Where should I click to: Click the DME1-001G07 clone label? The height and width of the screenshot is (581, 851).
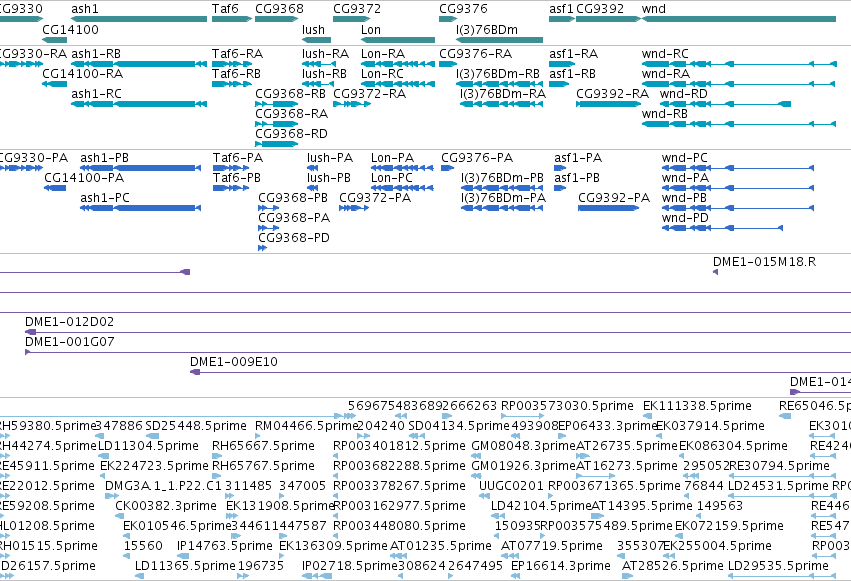69,343
